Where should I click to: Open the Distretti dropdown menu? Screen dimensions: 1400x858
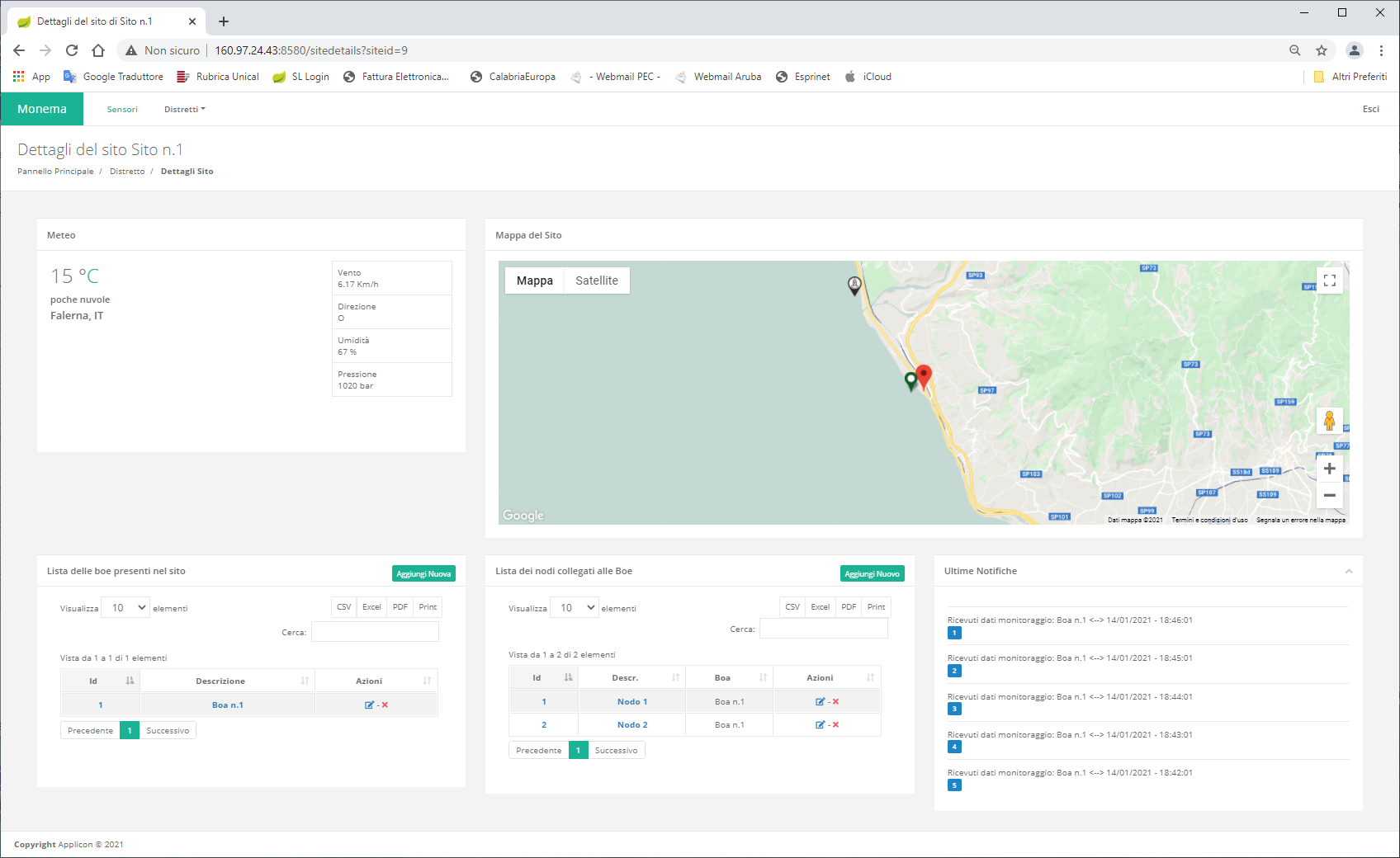pos(184,109)
